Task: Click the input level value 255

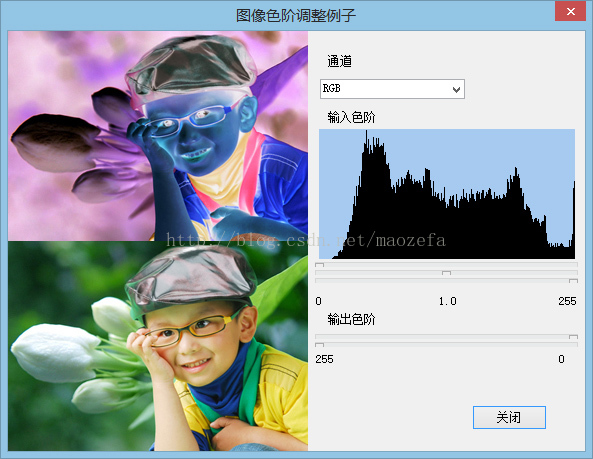Action: pos(567,301)
